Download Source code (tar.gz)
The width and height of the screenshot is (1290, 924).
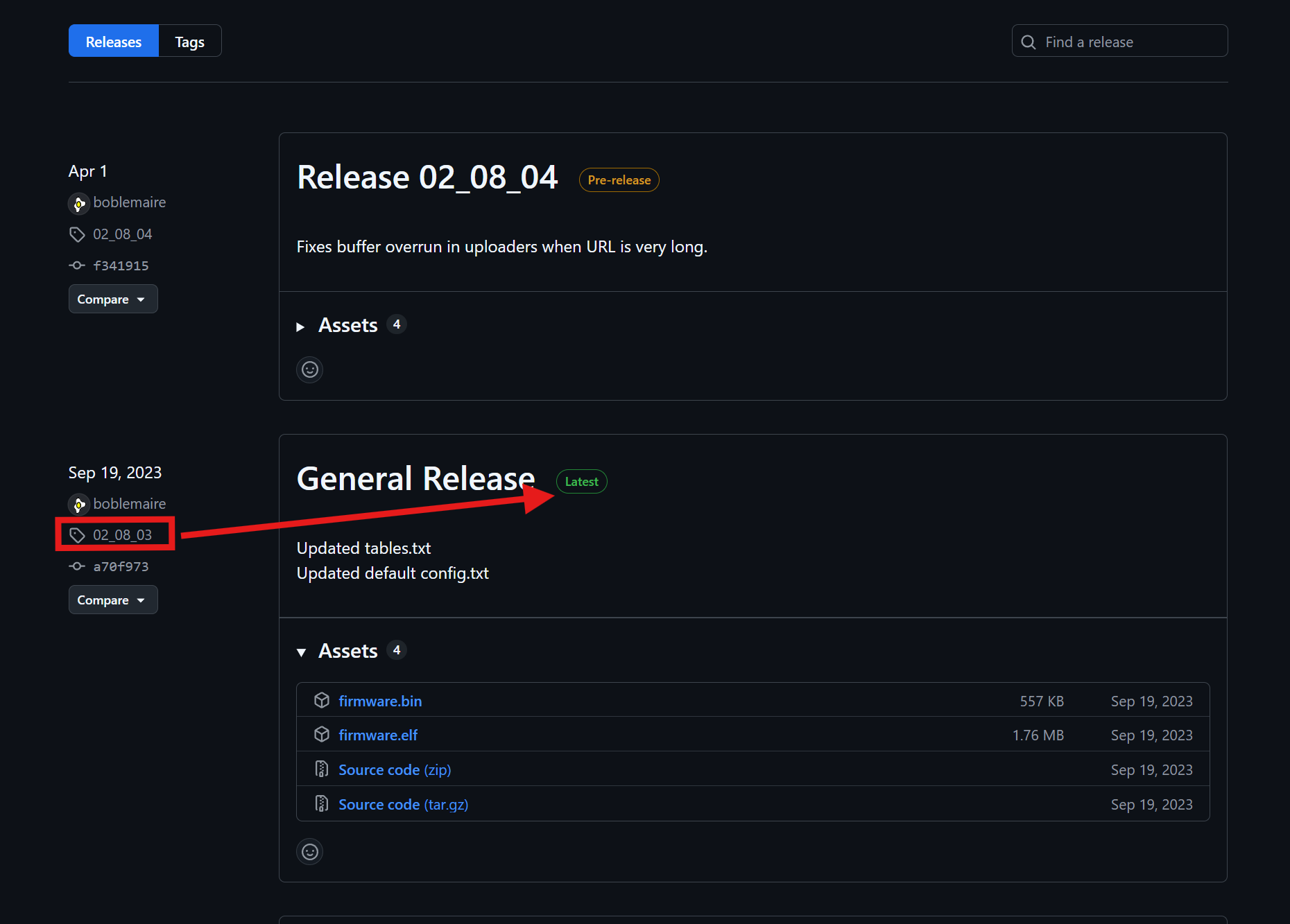coord(403,804)
